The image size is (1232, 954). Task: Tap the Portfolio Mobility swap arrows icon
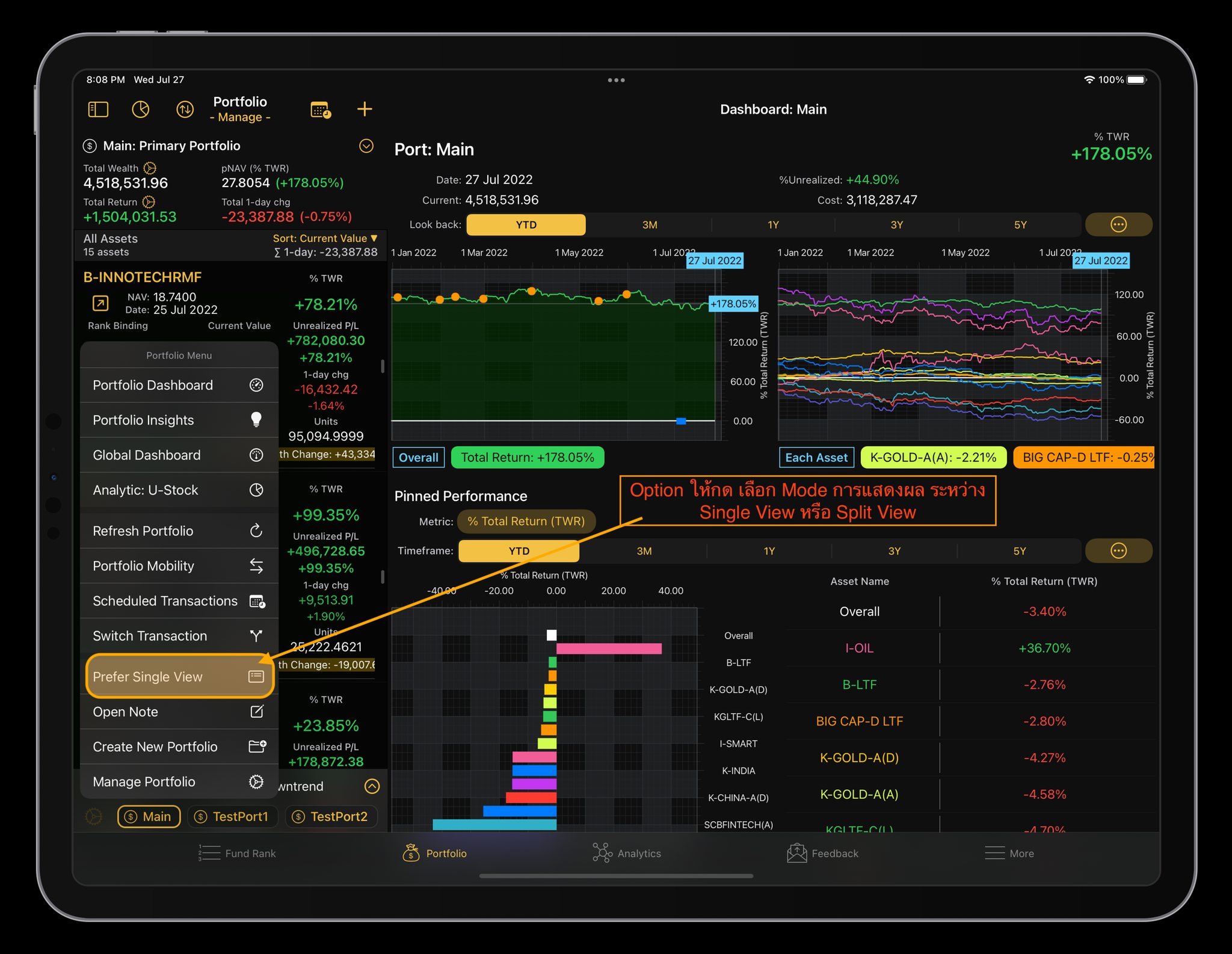point(256,565)
